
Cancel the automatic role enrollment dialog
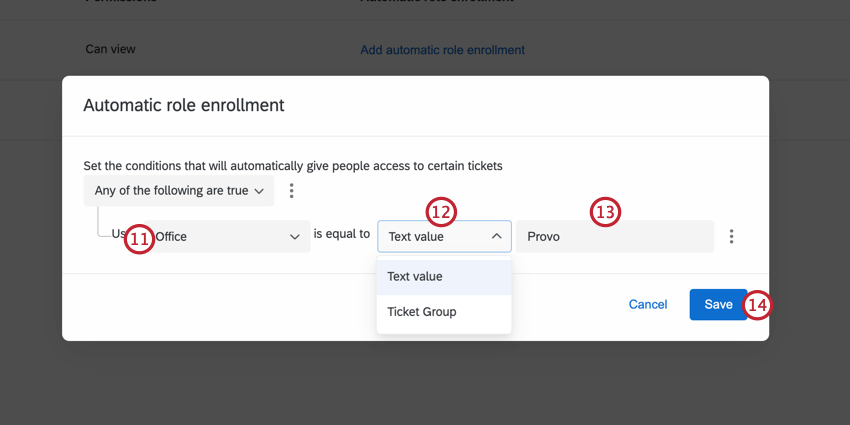pyautogui.click(x=648, y=305)
